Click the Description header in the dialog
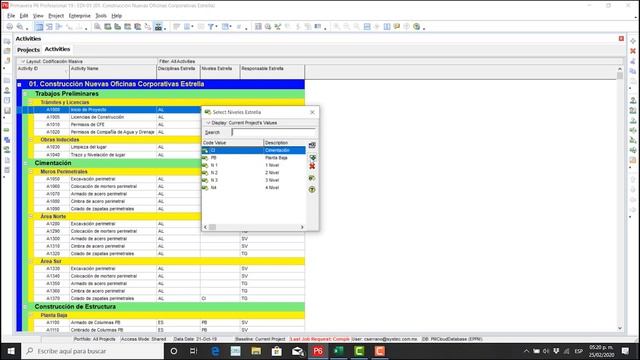 click(x=284, y=143)
